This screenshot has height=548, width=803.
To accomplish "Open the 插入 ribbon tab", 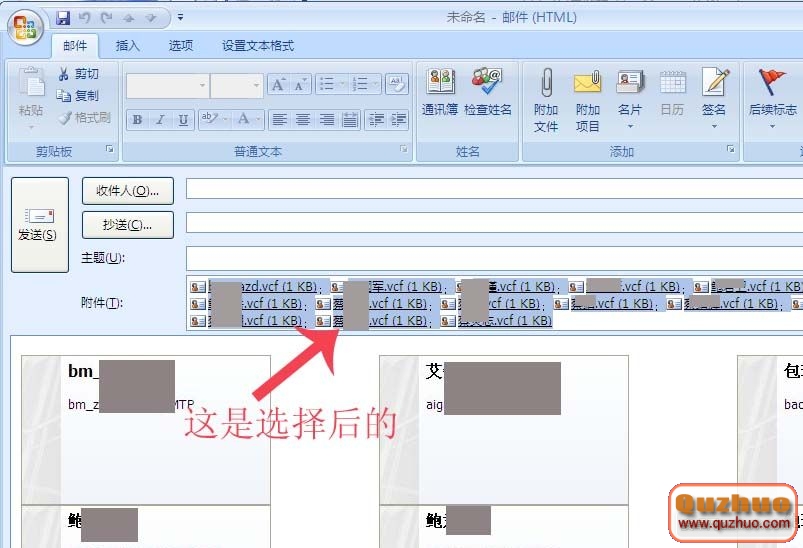I will pyautogui.click(x=128, y=46).
